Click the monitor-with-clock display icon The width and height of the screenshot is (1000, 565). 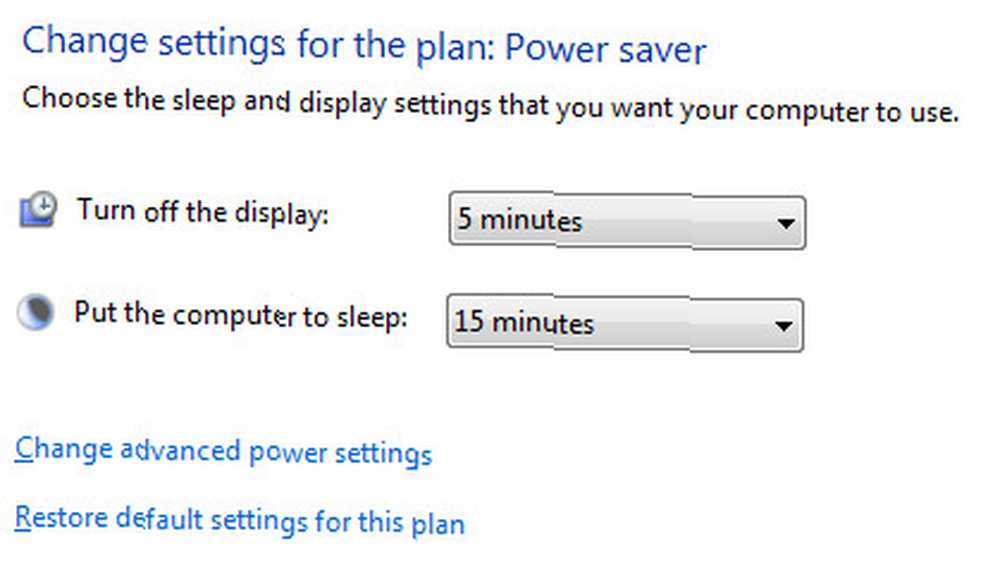coord(38,209)
